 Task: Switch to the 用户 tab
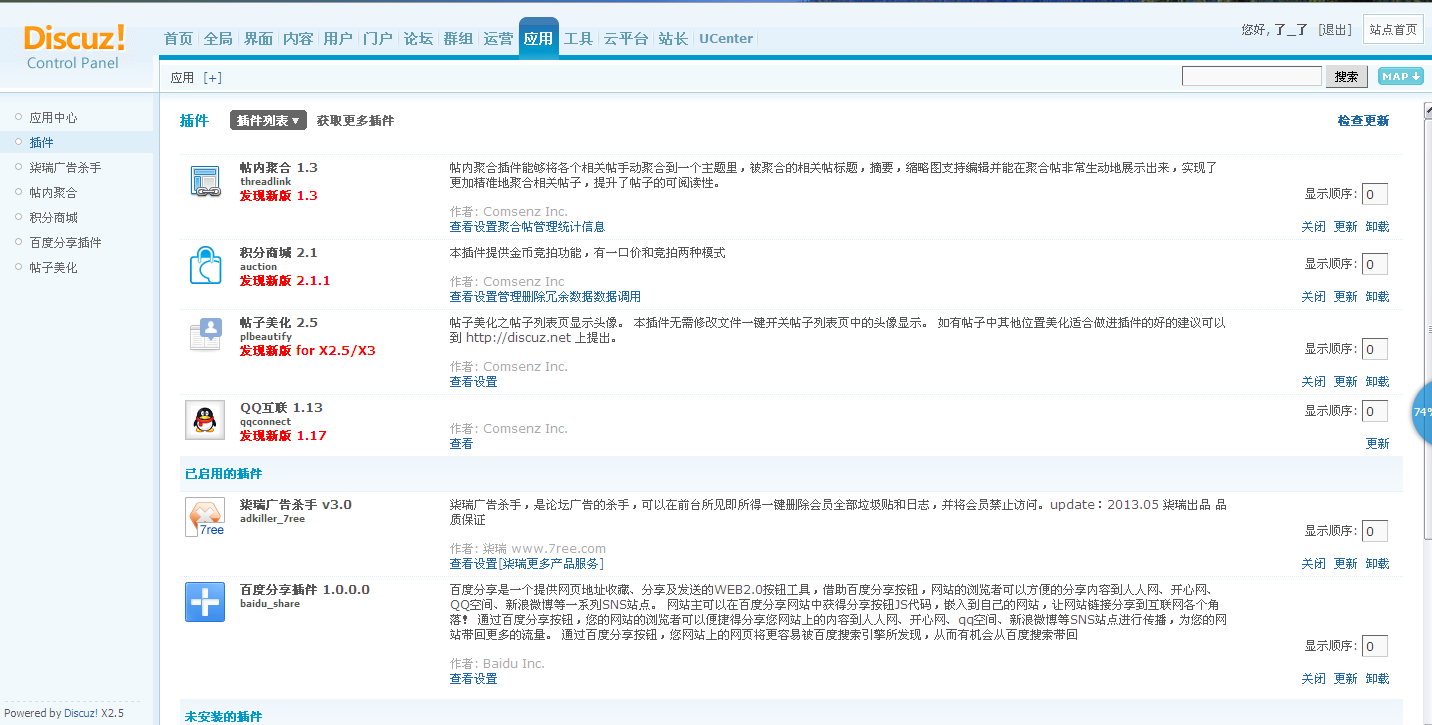(338, 39)
